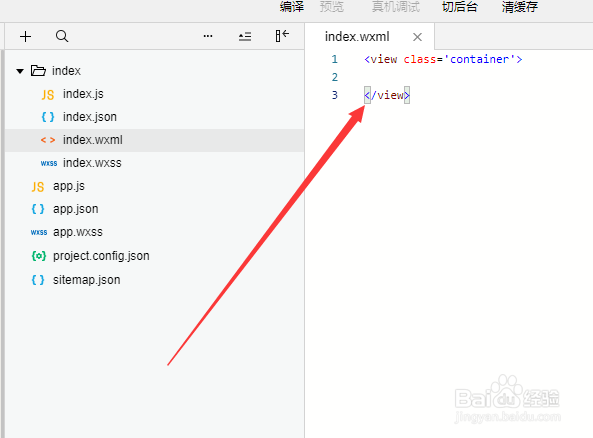Viewport: 593px width, 438px height.
Task: Open sitemap.json file name
Action: pos(87,280)
